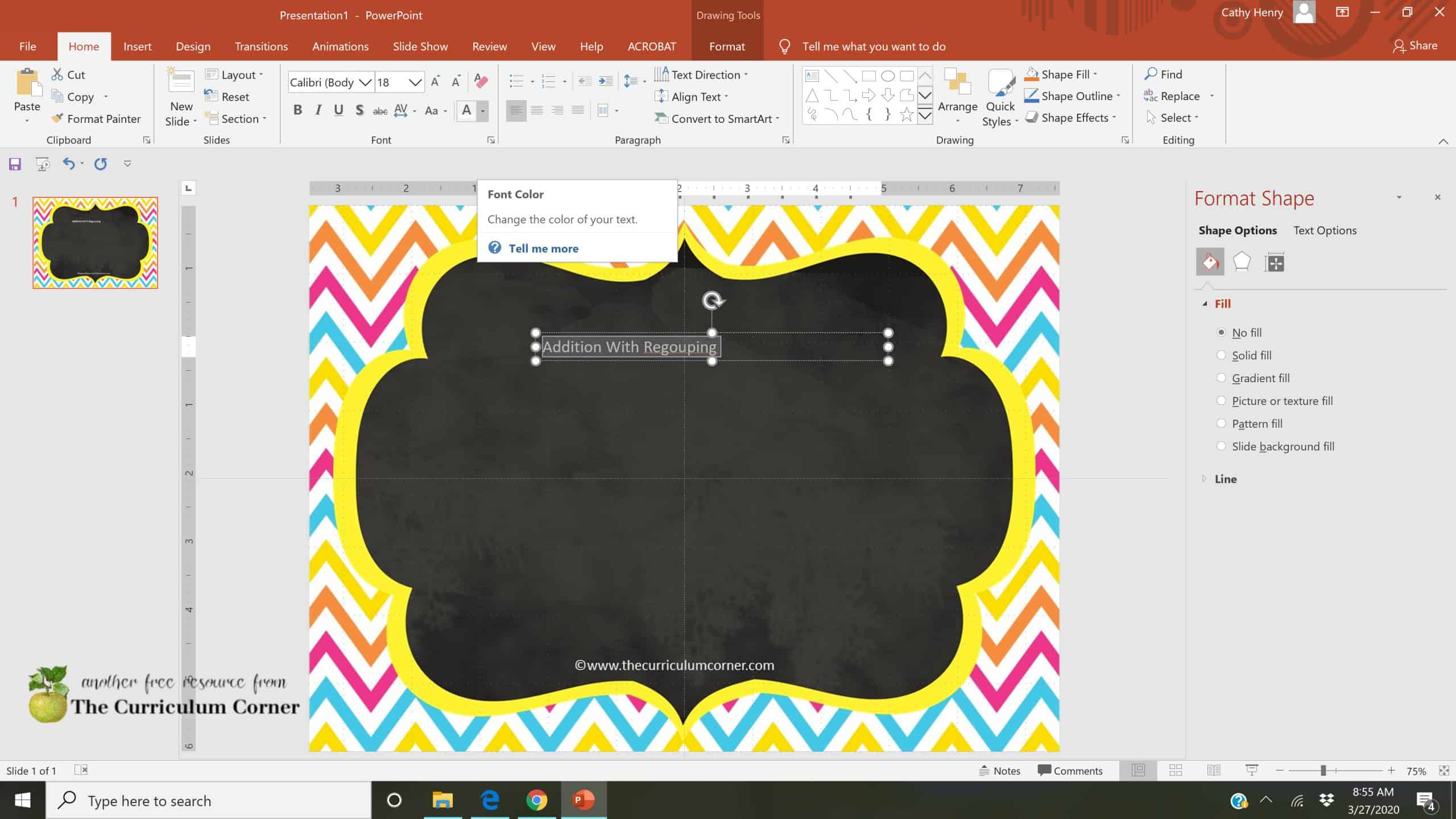The height and width of the screenshot is (819, 1456).
Task: Switch to the Insert ribbon tab
Action: 138,46
